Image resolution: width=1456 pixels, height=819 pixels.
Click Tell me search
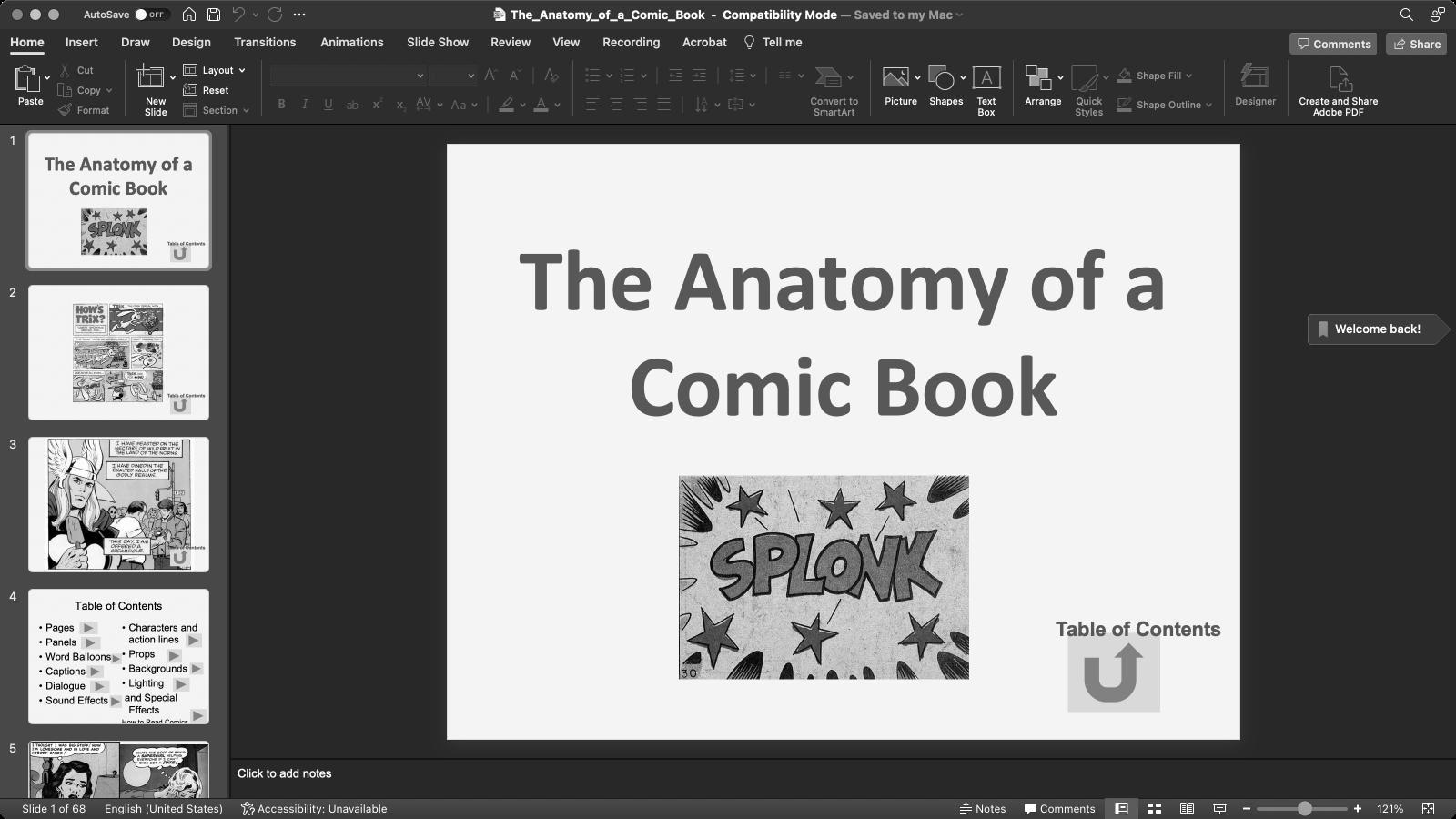[x=773, y=42]
